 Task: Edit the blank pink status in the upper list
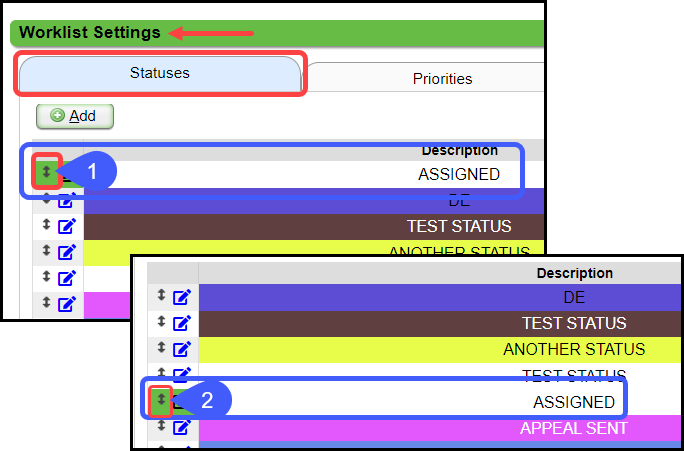coord(66,303)
